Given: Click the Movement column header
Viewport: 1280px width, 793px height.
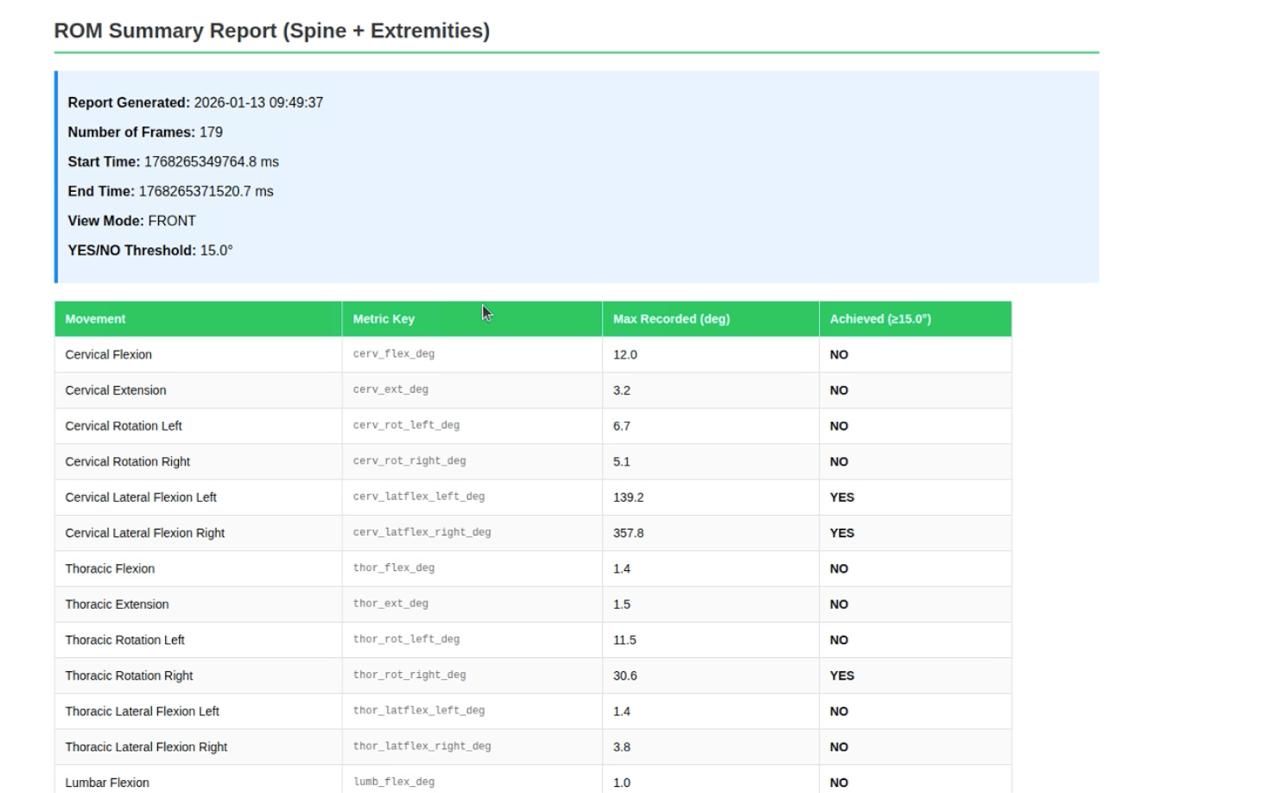Looking at the screenshot, I should point(95,318).
